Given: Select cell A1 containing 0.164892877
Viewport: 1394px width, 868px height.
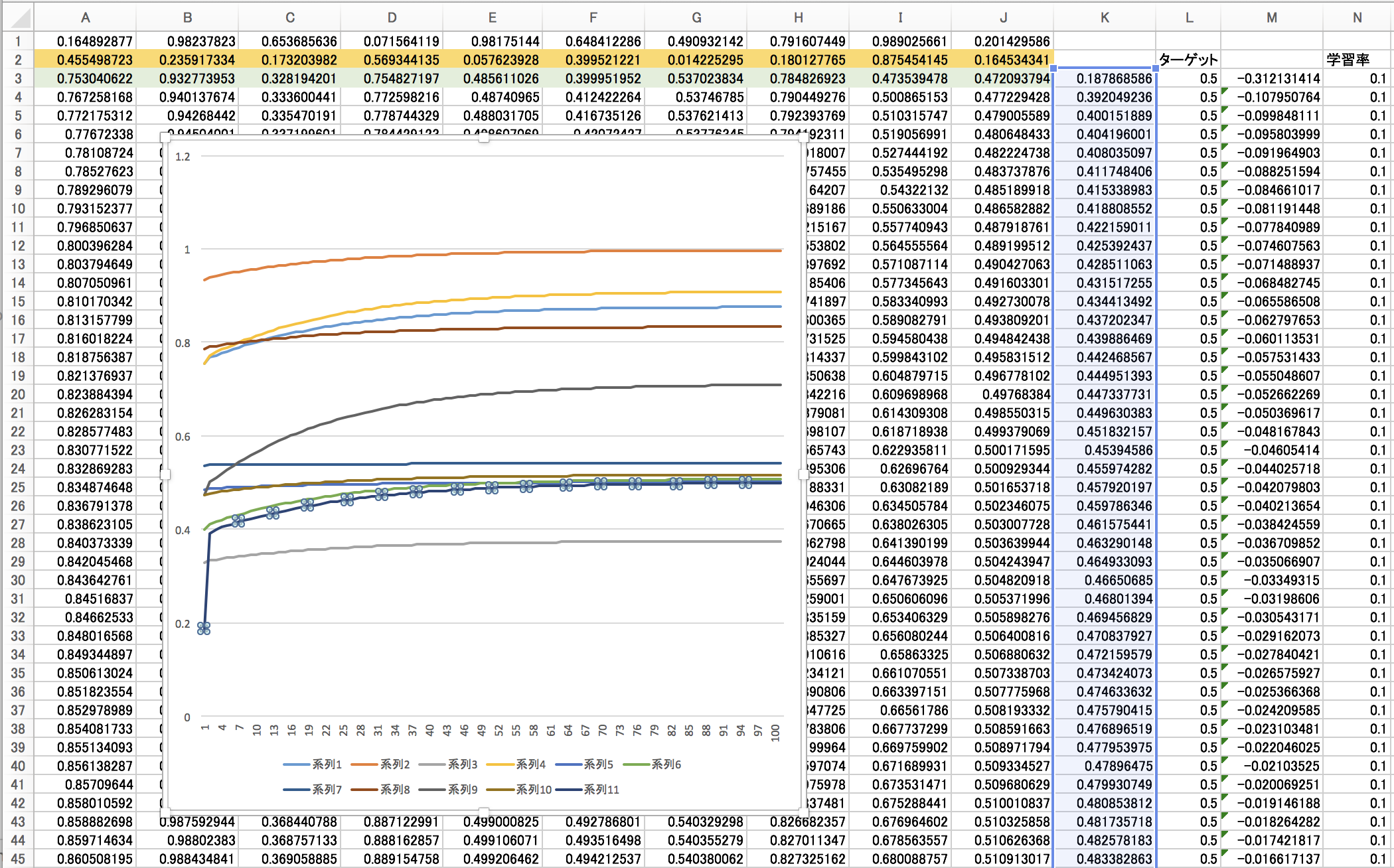Looking at the screenshot, I should tap(85, 41).
